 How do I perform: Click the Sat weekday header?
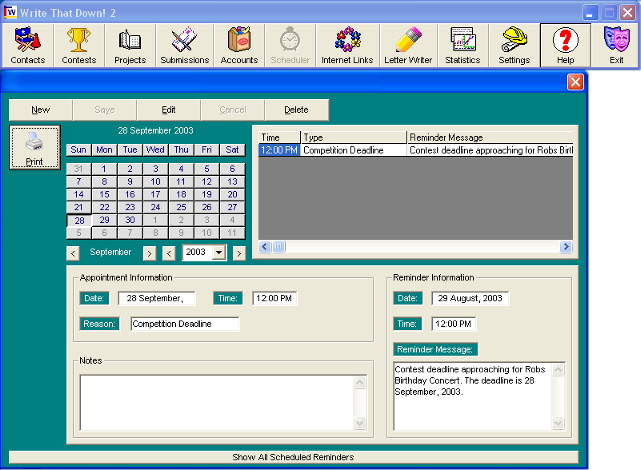point(232,150)
